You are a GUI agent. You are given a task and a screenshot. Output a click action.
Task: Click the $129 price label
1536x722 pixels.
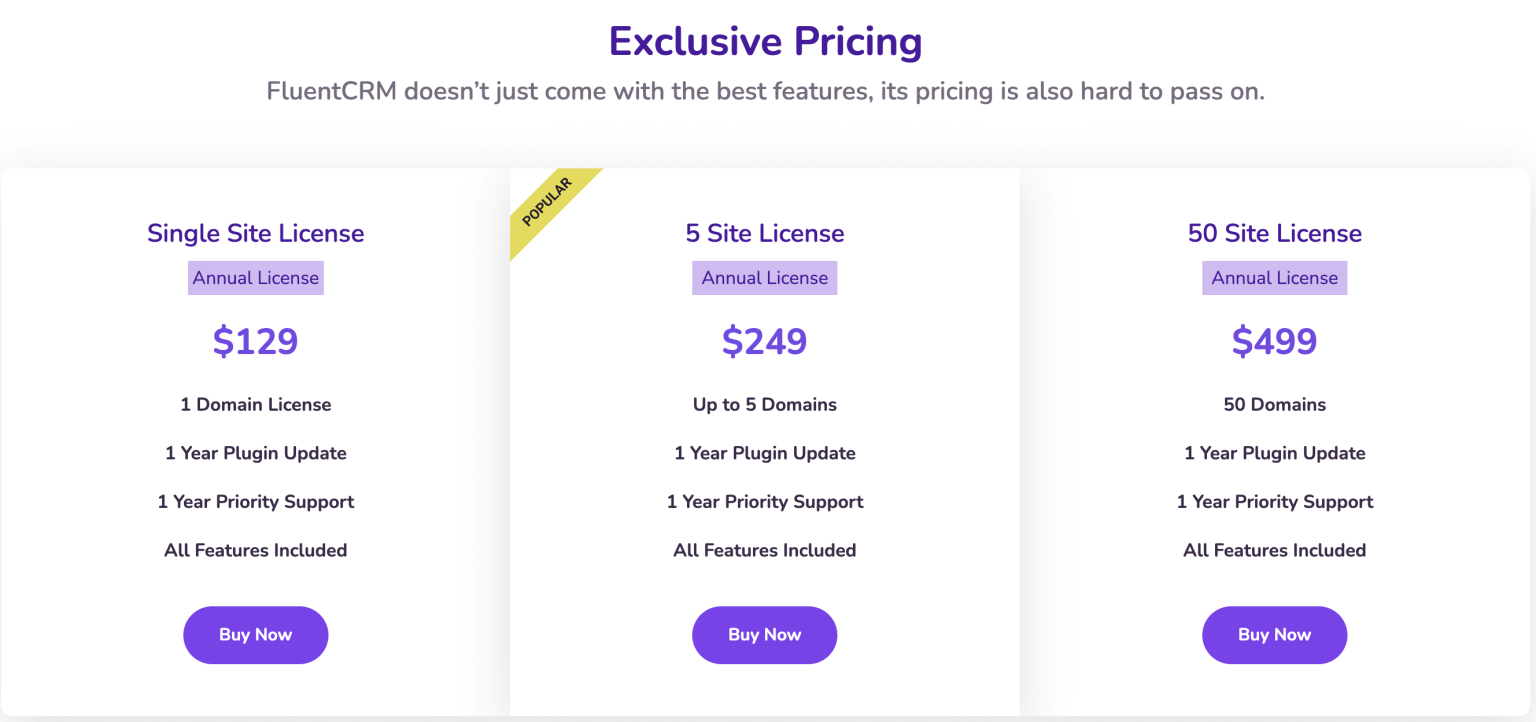[x=255, y=341]
